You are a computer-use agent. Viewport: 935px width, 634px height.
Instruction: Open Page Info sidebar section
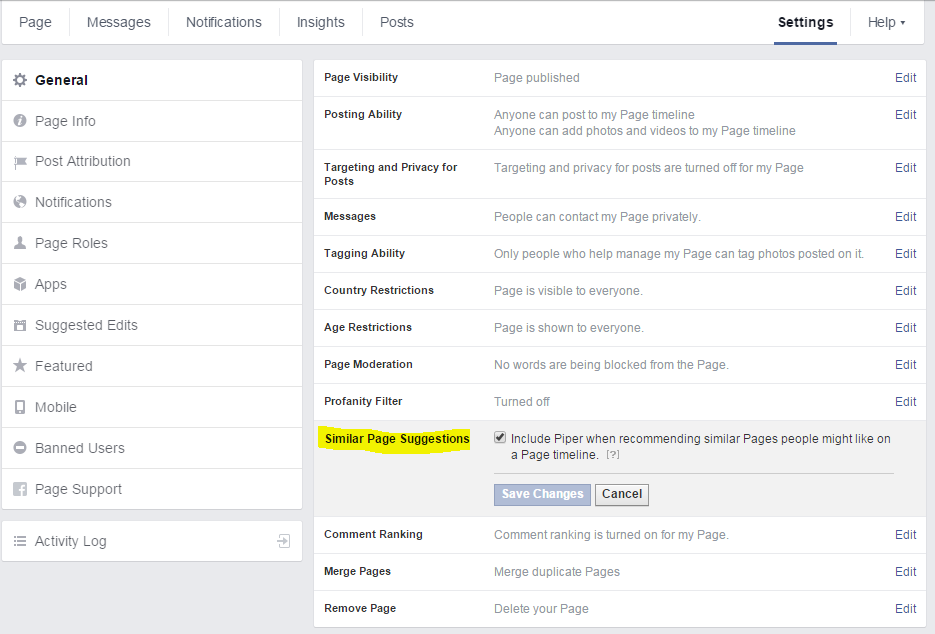(x=152, y=121)
